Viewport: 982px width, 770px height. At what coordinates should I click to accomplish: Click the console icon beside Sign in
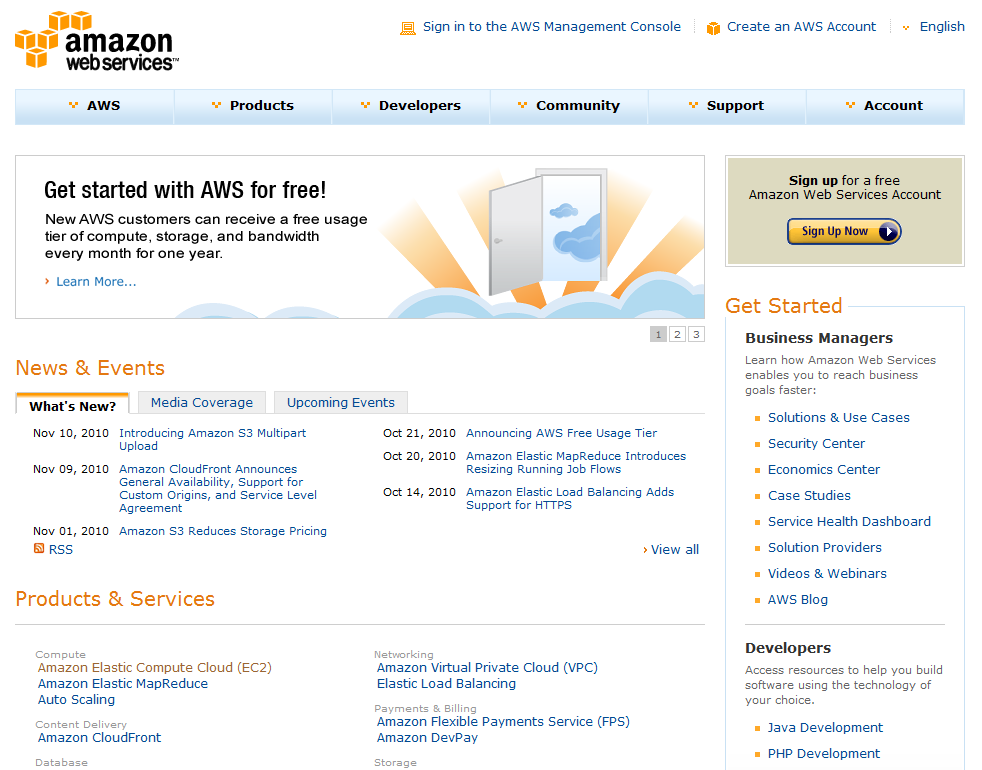pyautogui.click(x=408, y=28)
